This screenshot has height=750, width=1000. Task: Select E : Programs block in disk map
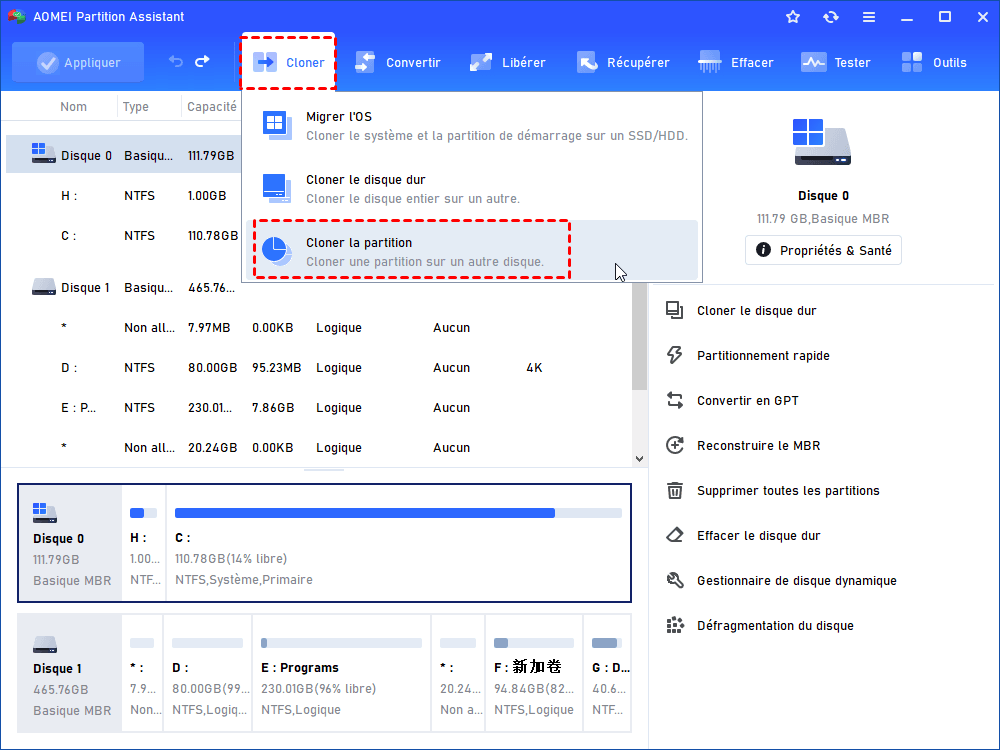coord(342,673)
